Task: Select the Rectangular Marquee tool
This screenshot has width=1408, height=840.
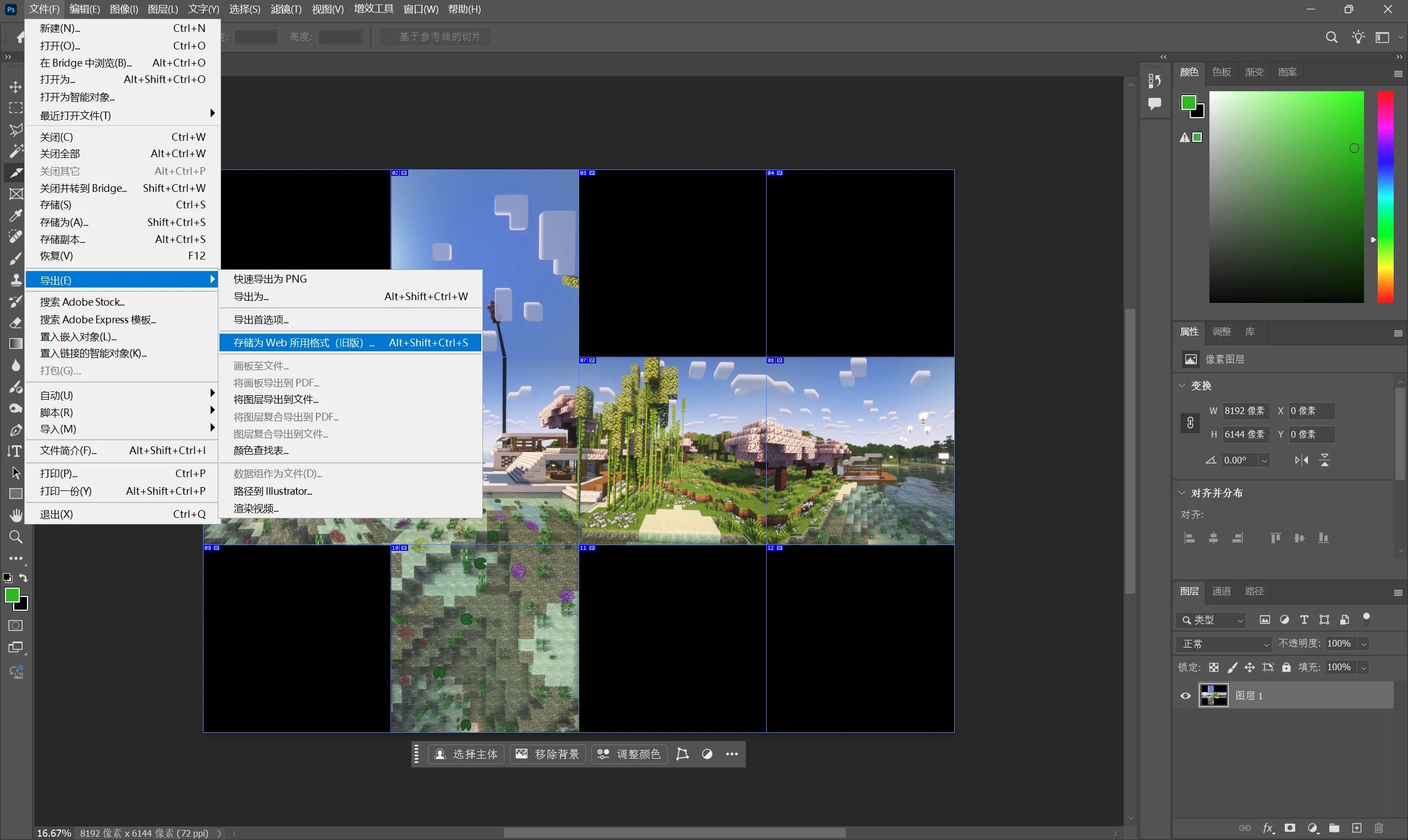Action: (16, 108)
